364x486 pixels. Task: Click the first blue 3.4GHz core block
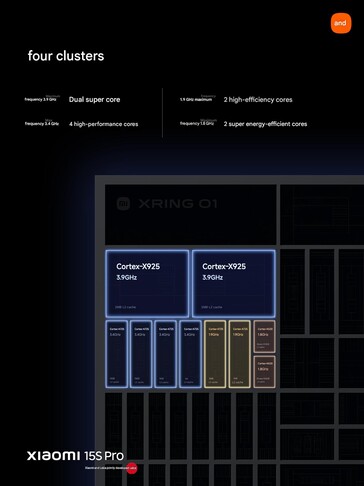click(117, 354)
